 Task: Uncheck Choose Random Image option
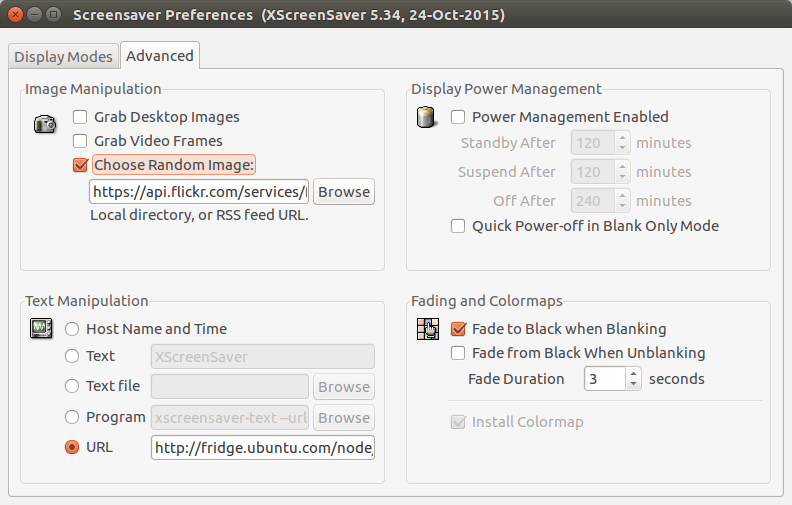pyautogui.click(x=80, y=165)
